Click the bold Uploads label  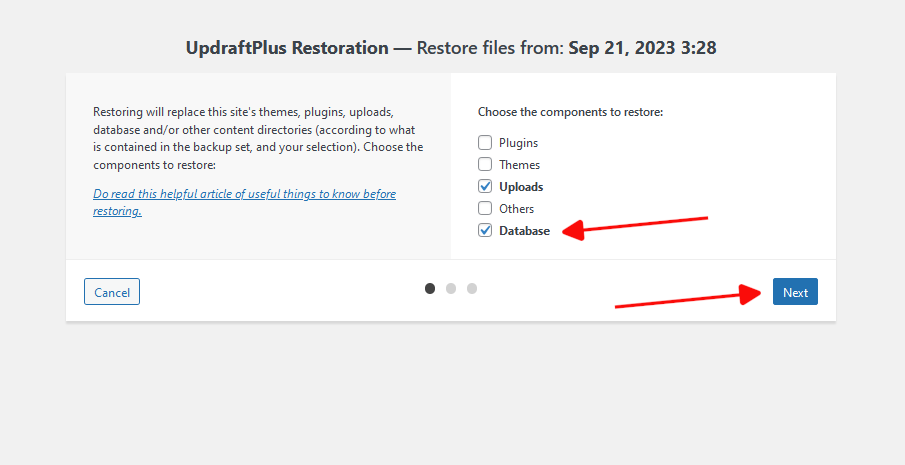(521, 187)
